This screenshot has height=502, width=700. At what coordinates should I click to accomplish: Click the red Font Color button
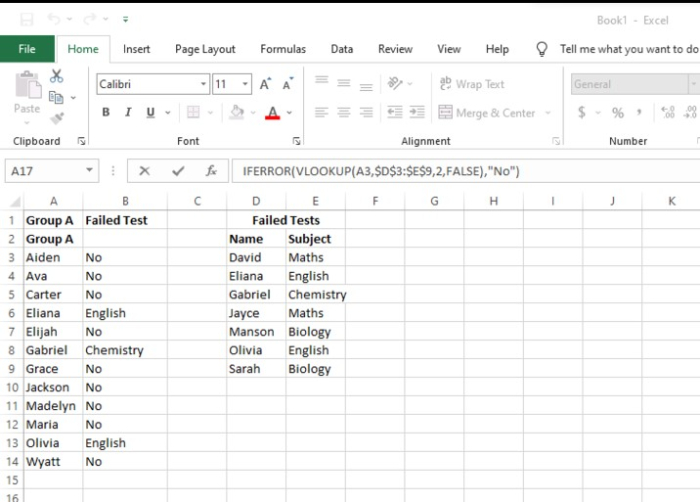click(x=272, y=113)
